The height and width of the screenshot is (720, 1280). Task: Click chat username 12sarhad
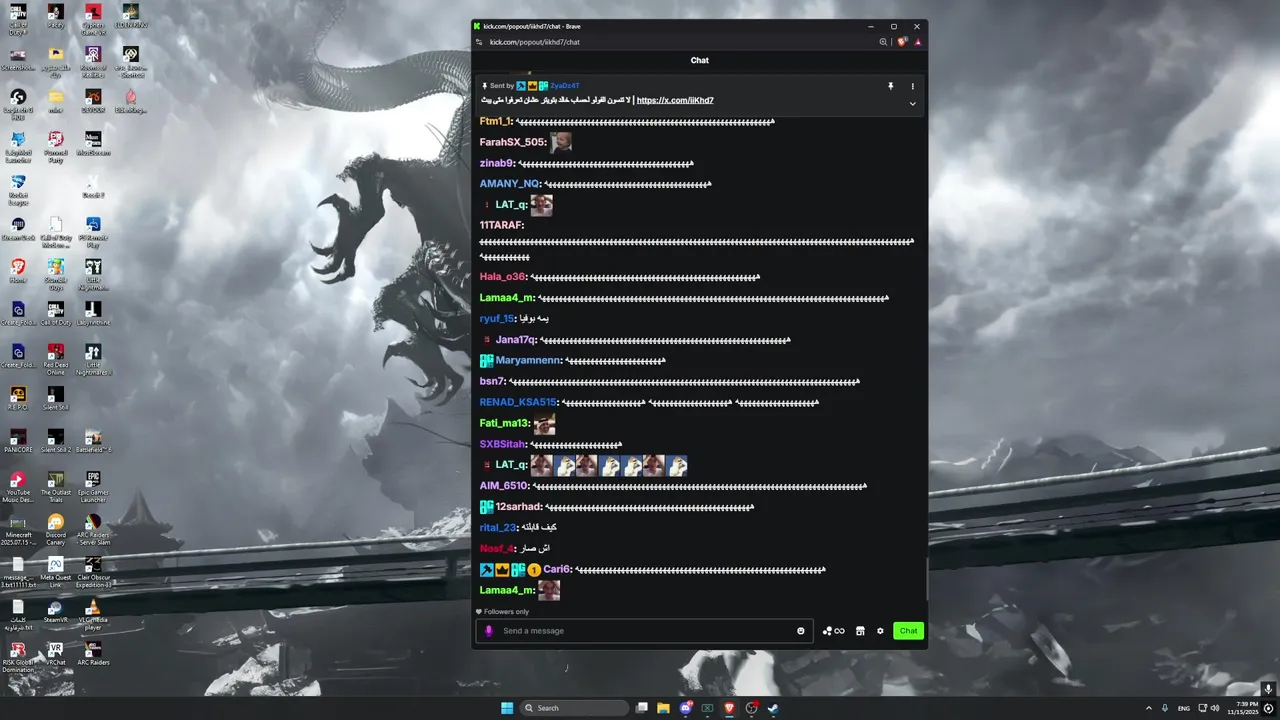click(519, 507)
